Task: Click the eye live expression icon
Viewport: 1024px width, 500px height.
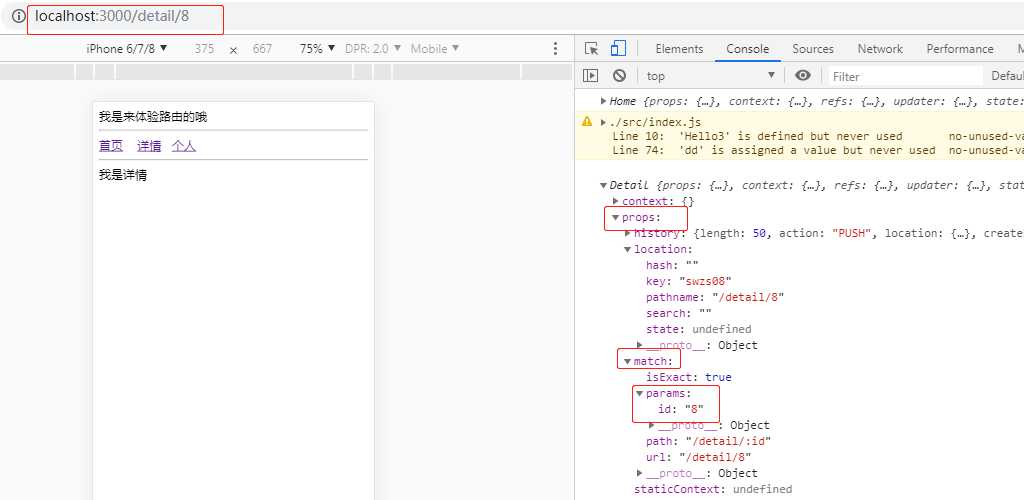Action: 803,76
